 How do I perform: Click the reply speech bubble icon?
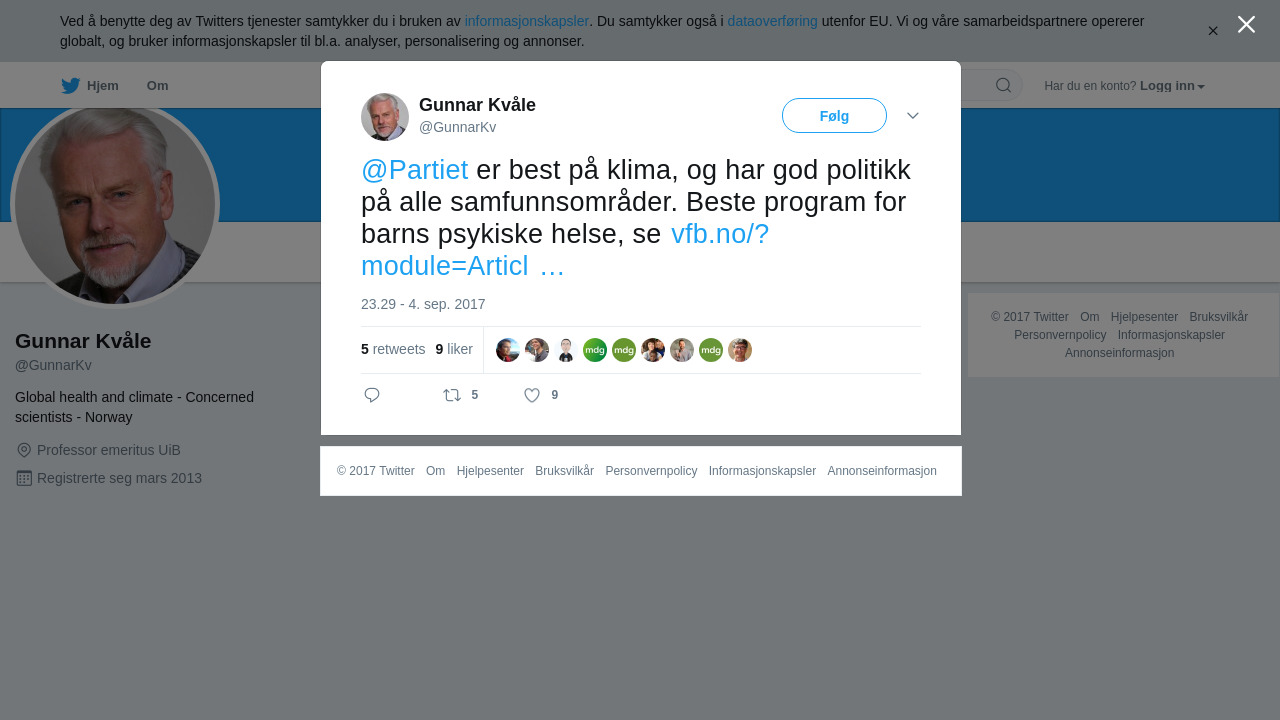(372, 395)
